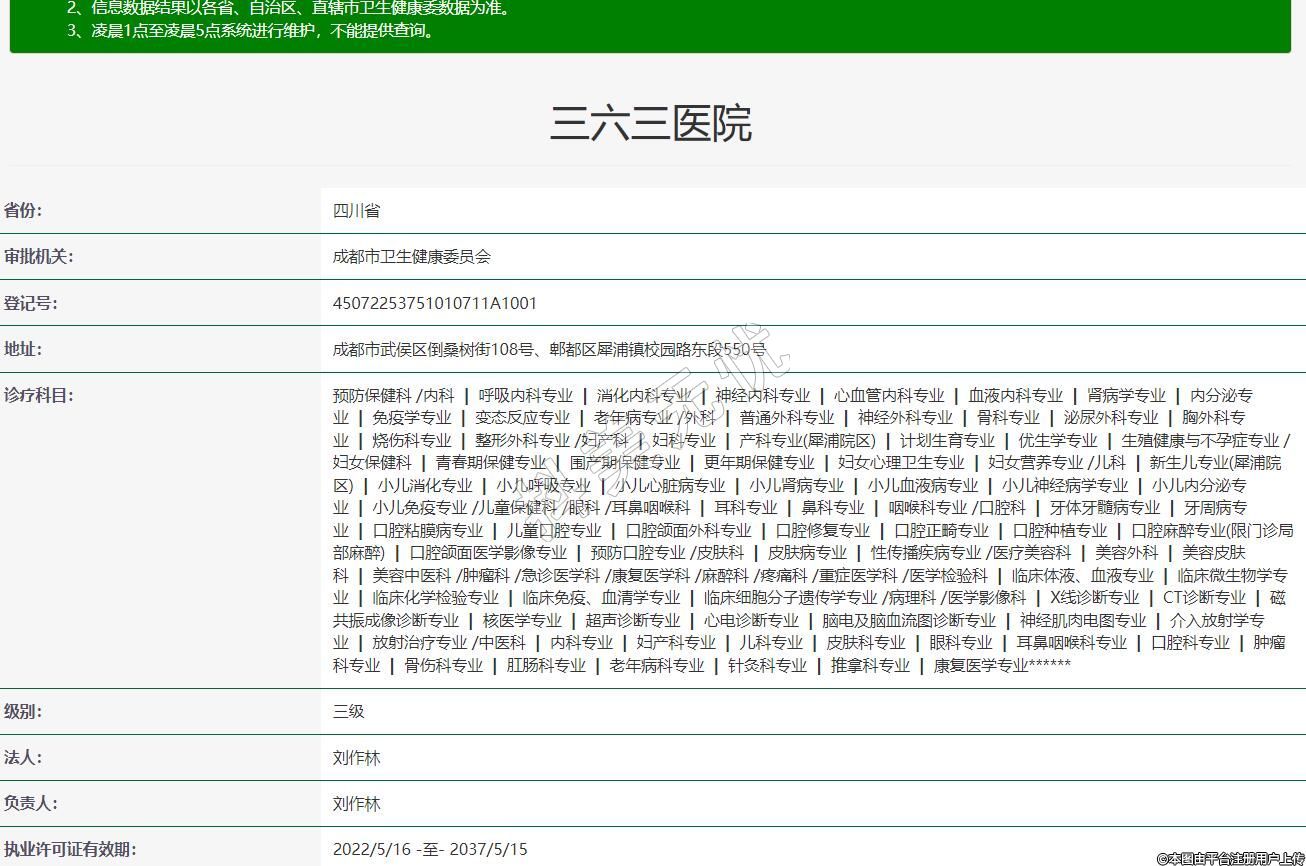Click the 执业许可证有效期 label
This screenshot has height=866, width=1306.
(70, 849)
